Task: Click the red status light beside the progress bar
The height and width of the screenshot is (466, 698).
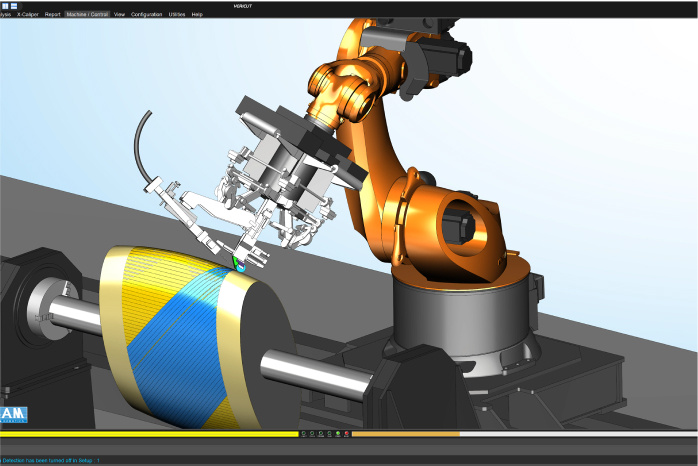Action: [x=345, y=434]
